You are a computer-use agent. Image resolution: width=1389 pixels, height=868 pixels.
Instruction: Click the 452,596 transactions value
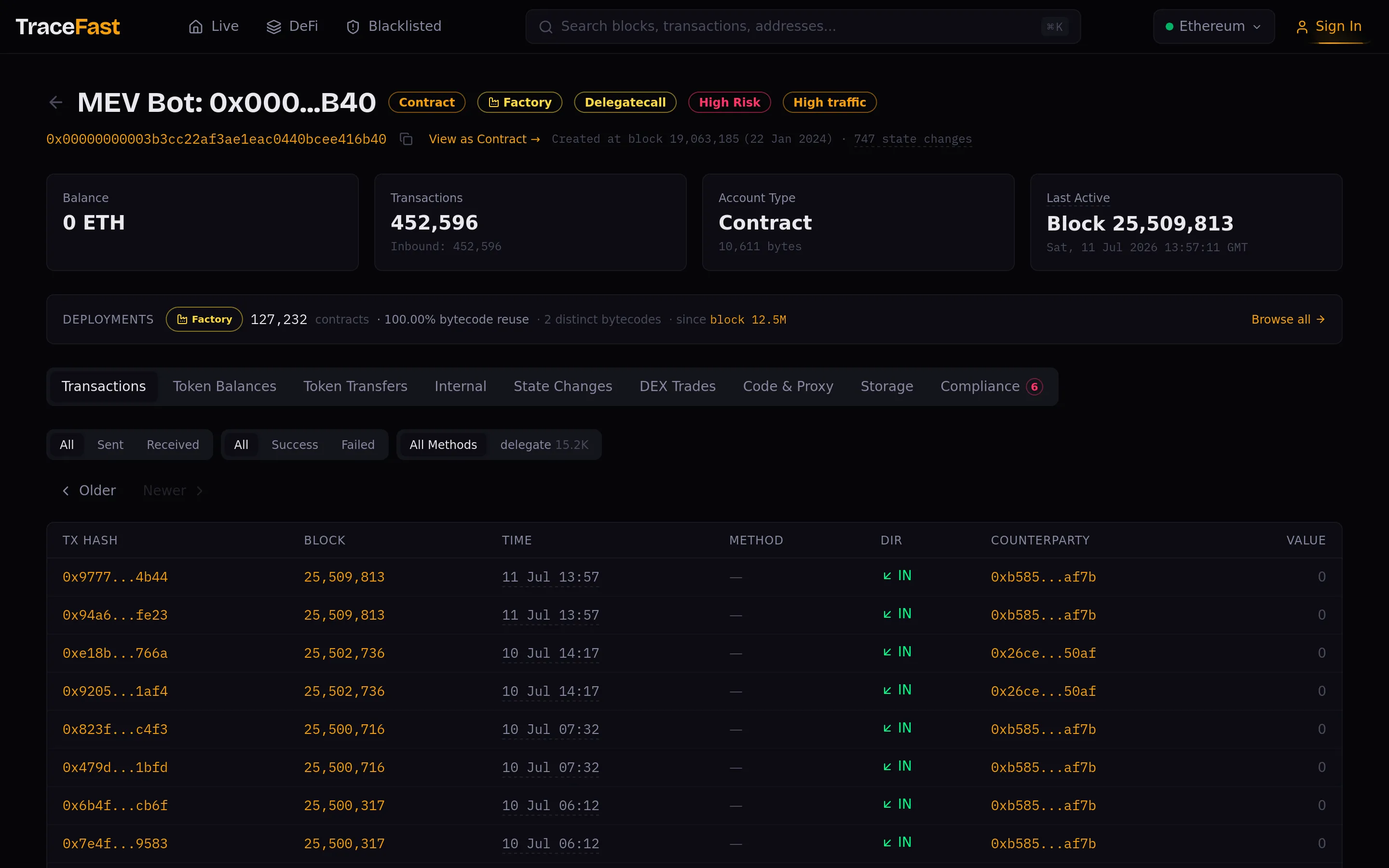[434, 223]
